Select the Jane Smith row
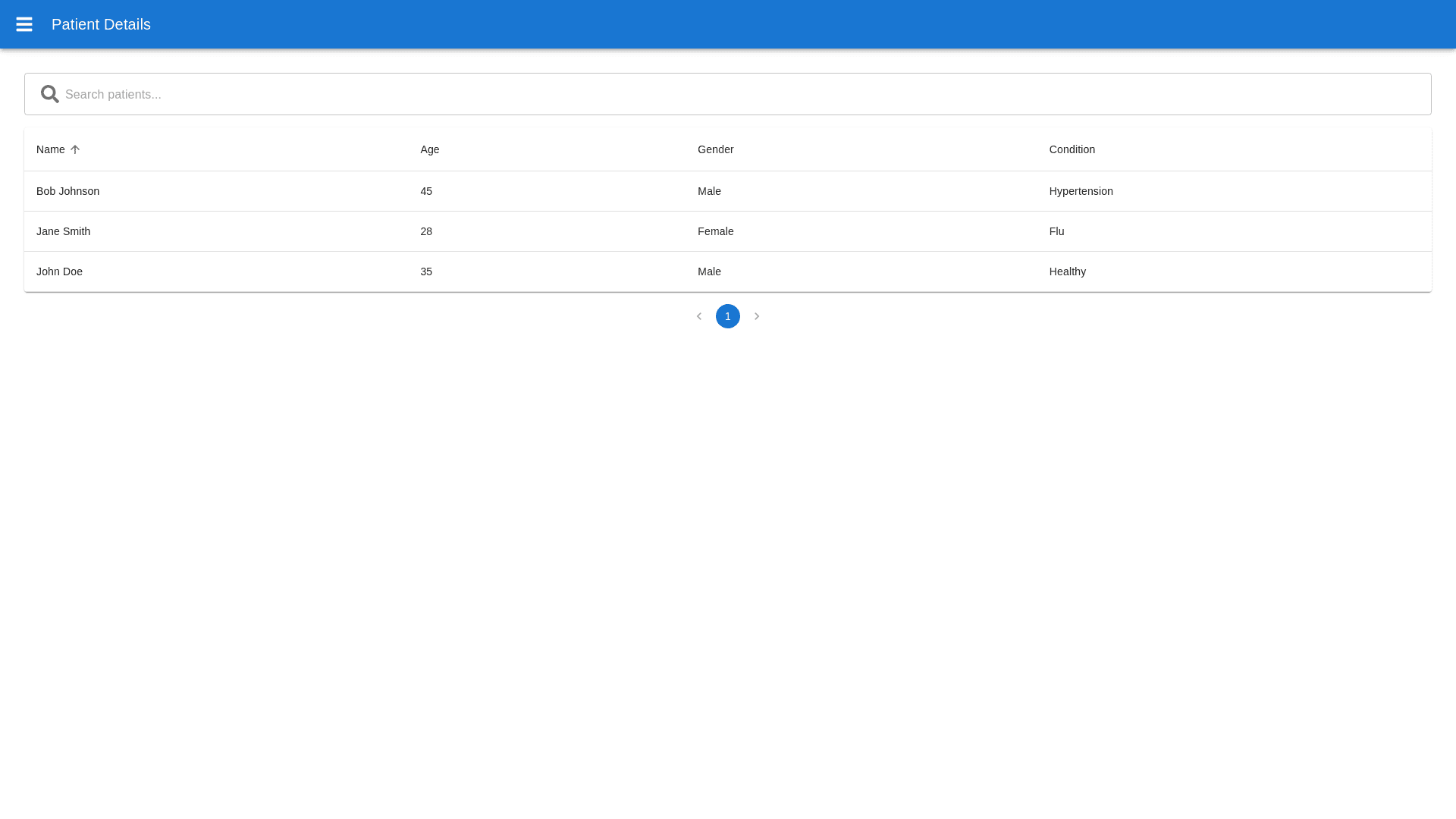 [x=64, y=231]
